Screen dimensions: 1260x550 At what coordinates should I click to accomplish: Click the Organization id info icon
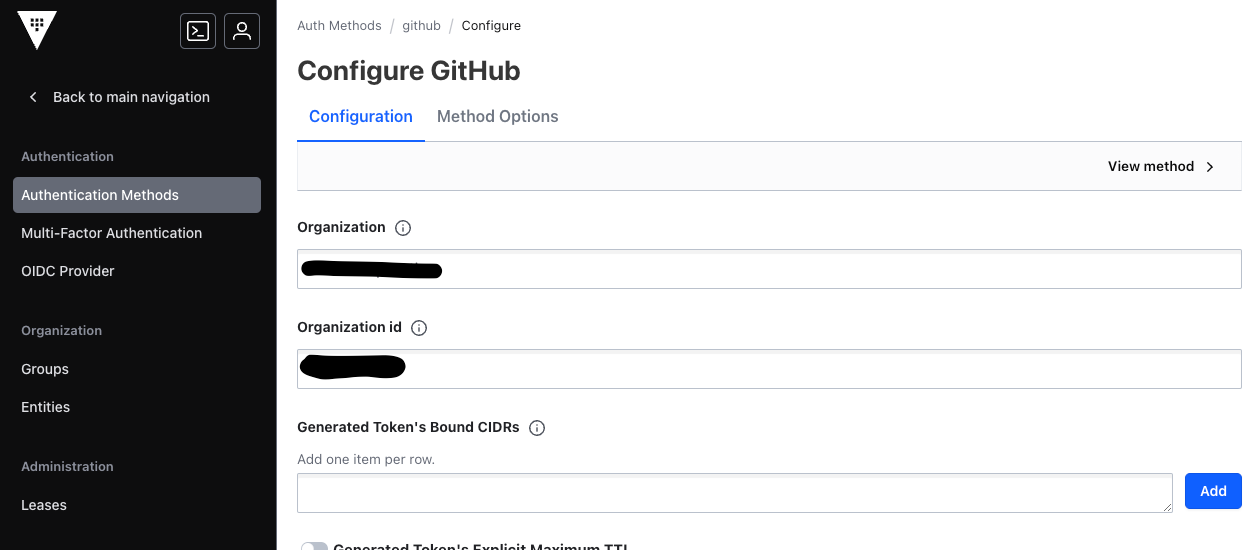[419, 328]
